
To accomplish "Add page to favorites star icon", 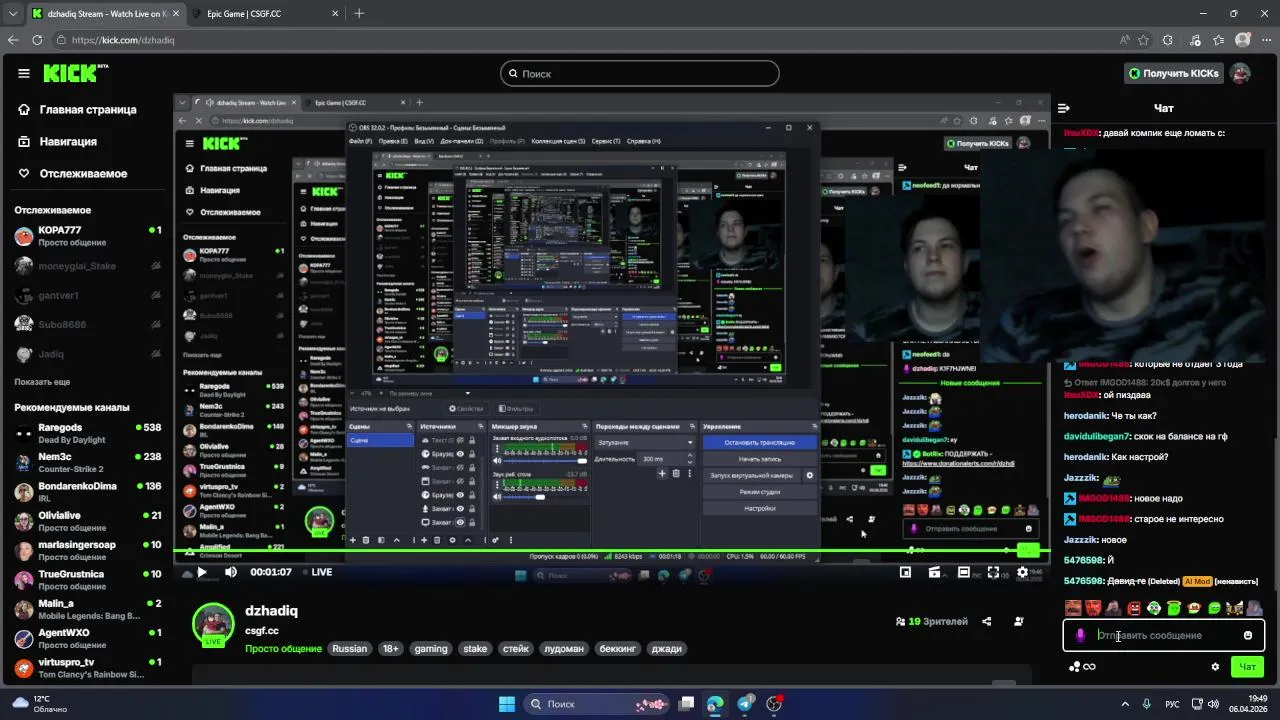I will (1143, 40).
